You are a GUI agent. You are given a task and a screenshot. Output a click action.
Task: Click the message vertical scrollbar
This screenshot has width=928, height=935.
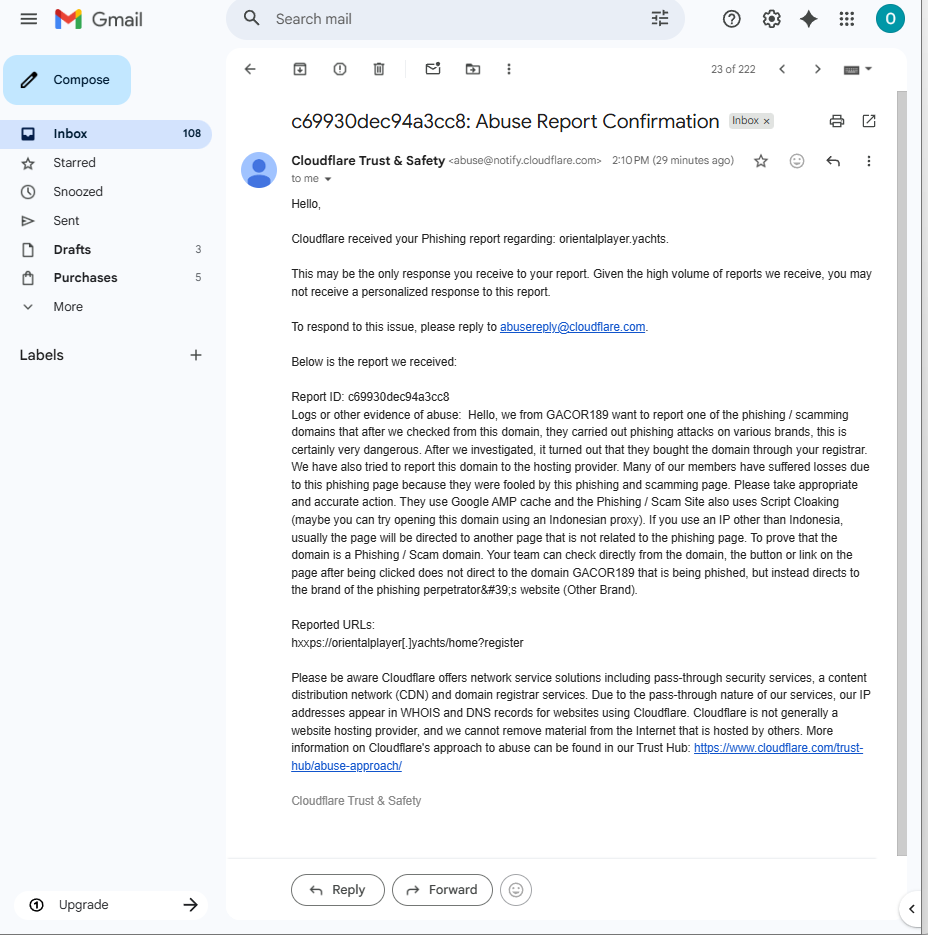(902, 473)
